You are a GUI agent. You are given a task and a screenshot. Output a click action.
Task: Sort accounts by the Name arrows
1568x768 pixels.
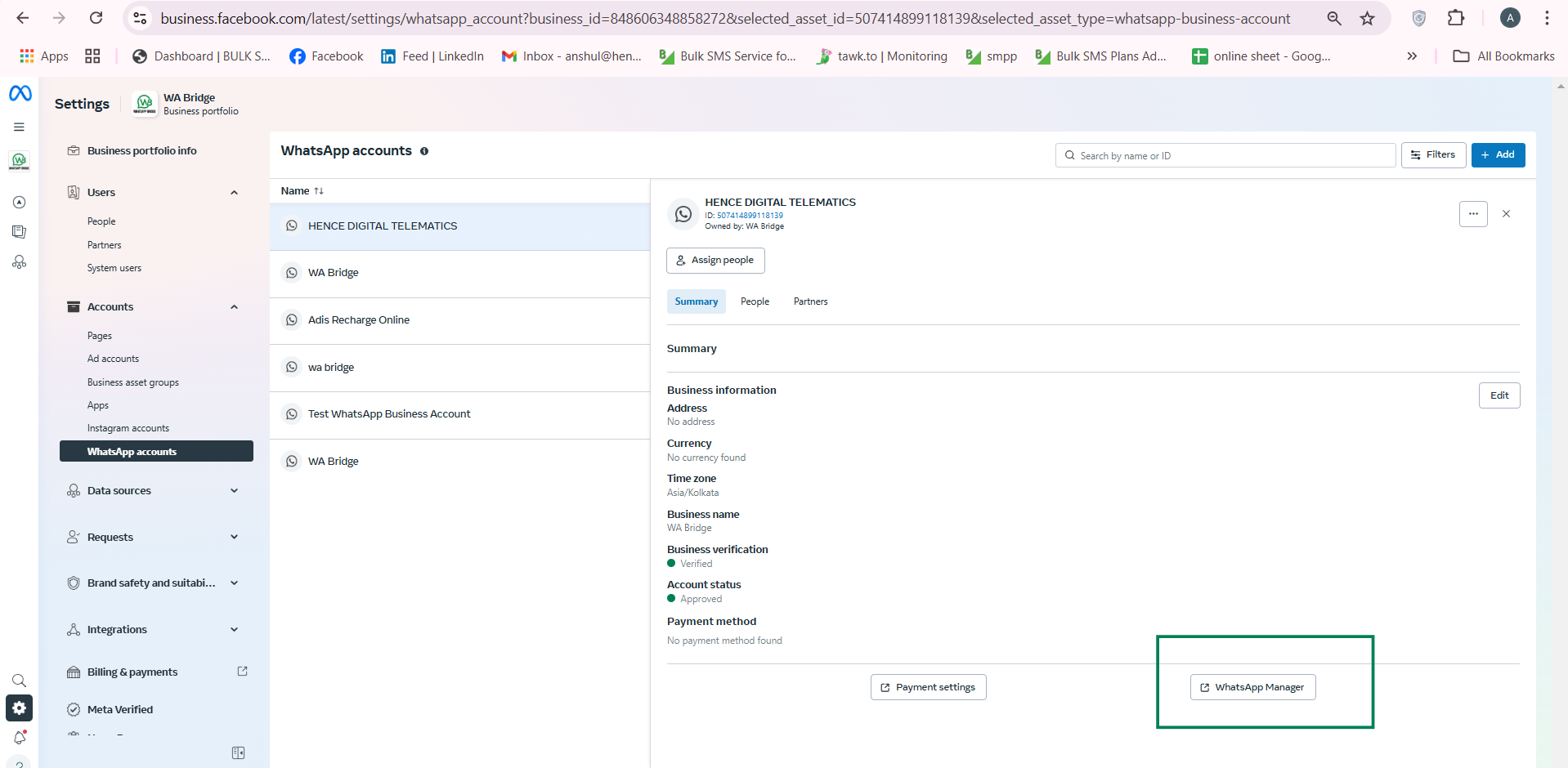coord(319,191)
